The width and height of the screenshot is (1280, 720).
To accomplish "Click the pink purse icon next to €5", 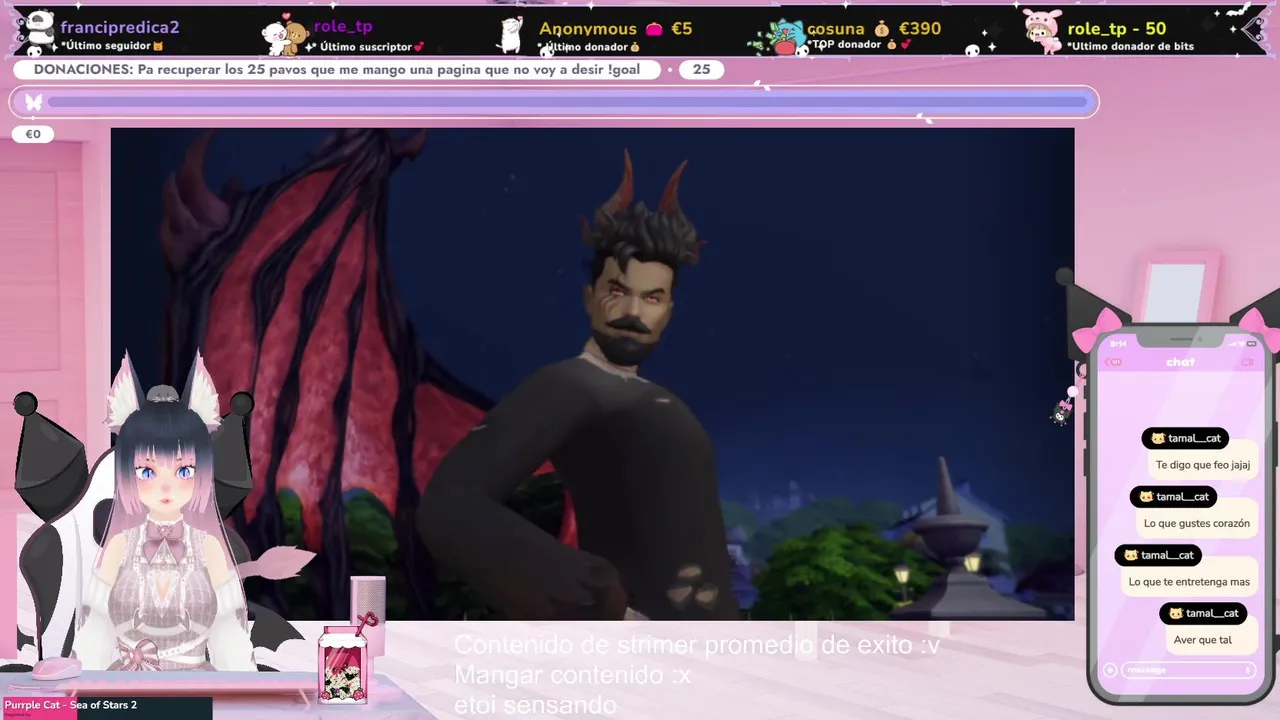I will click(x=654, y=29).
